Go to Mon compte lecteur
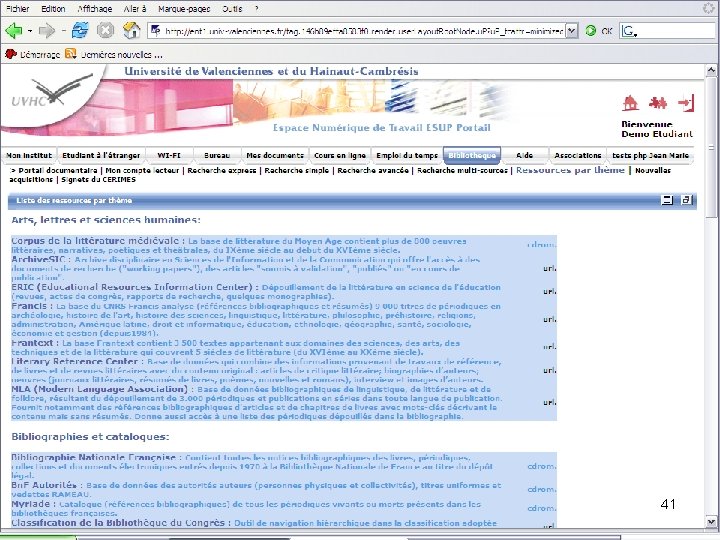 142,170
